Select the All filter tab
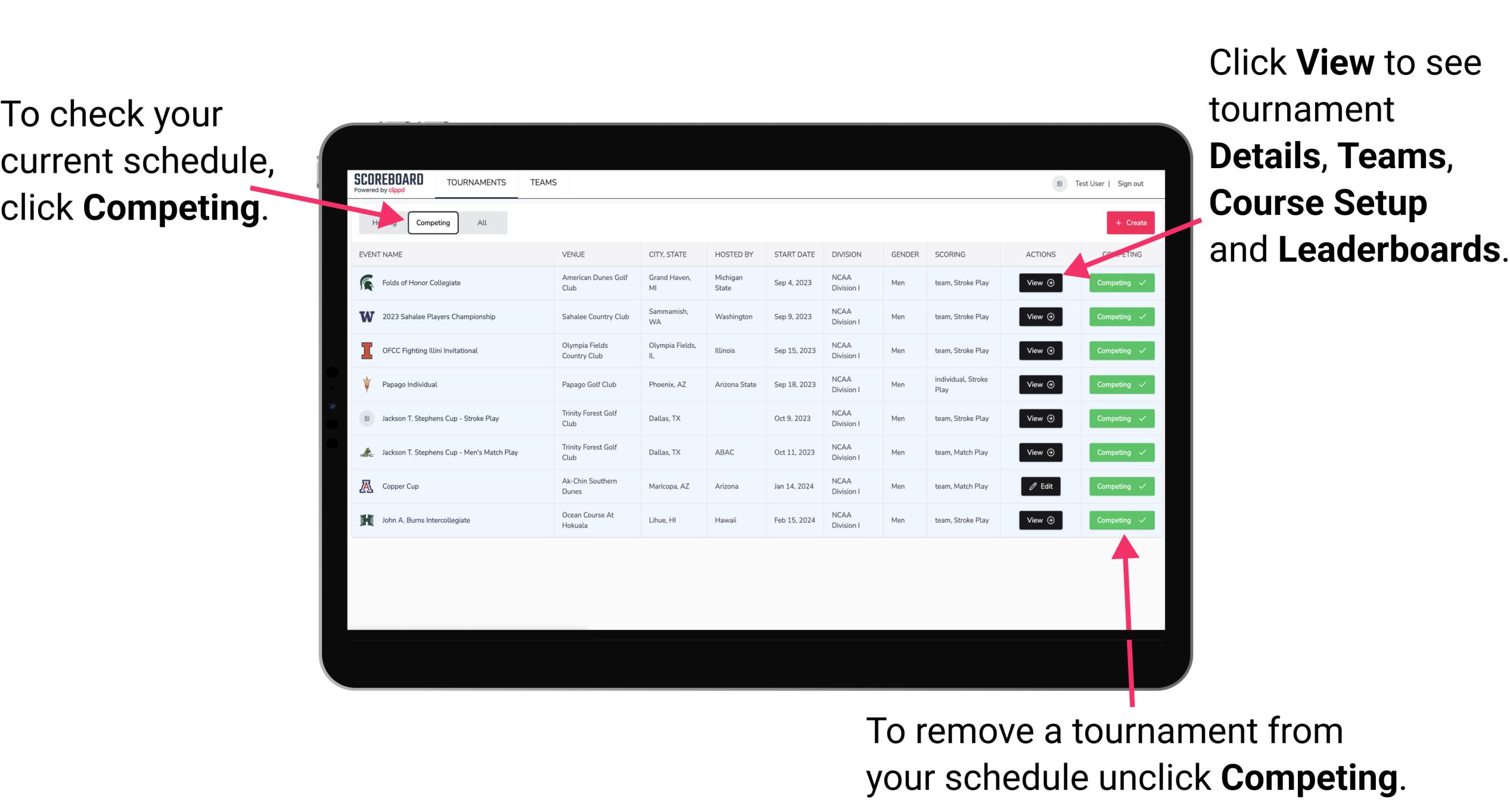 tap(481, 222)
